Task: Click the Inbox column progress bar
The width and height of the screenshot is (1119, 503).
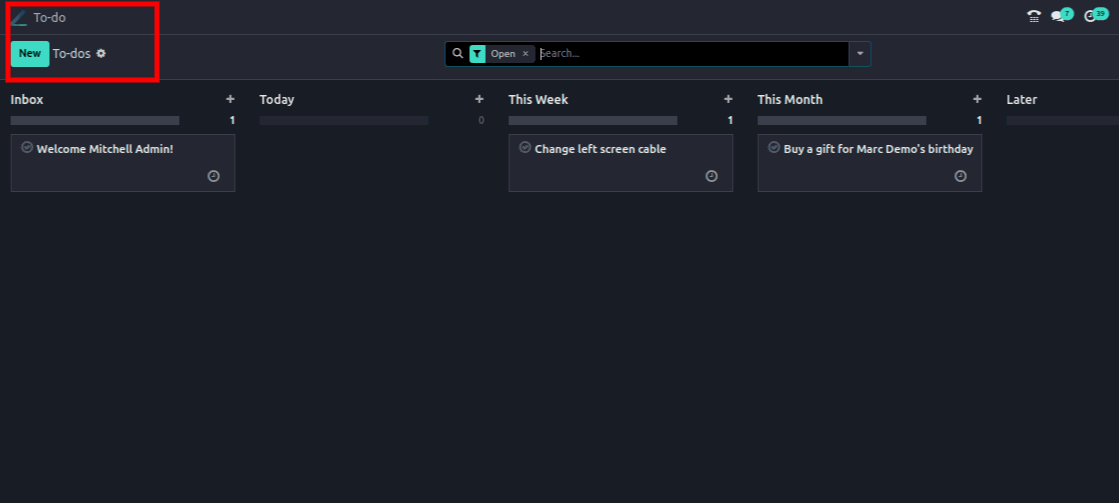Action: [95, 120]
